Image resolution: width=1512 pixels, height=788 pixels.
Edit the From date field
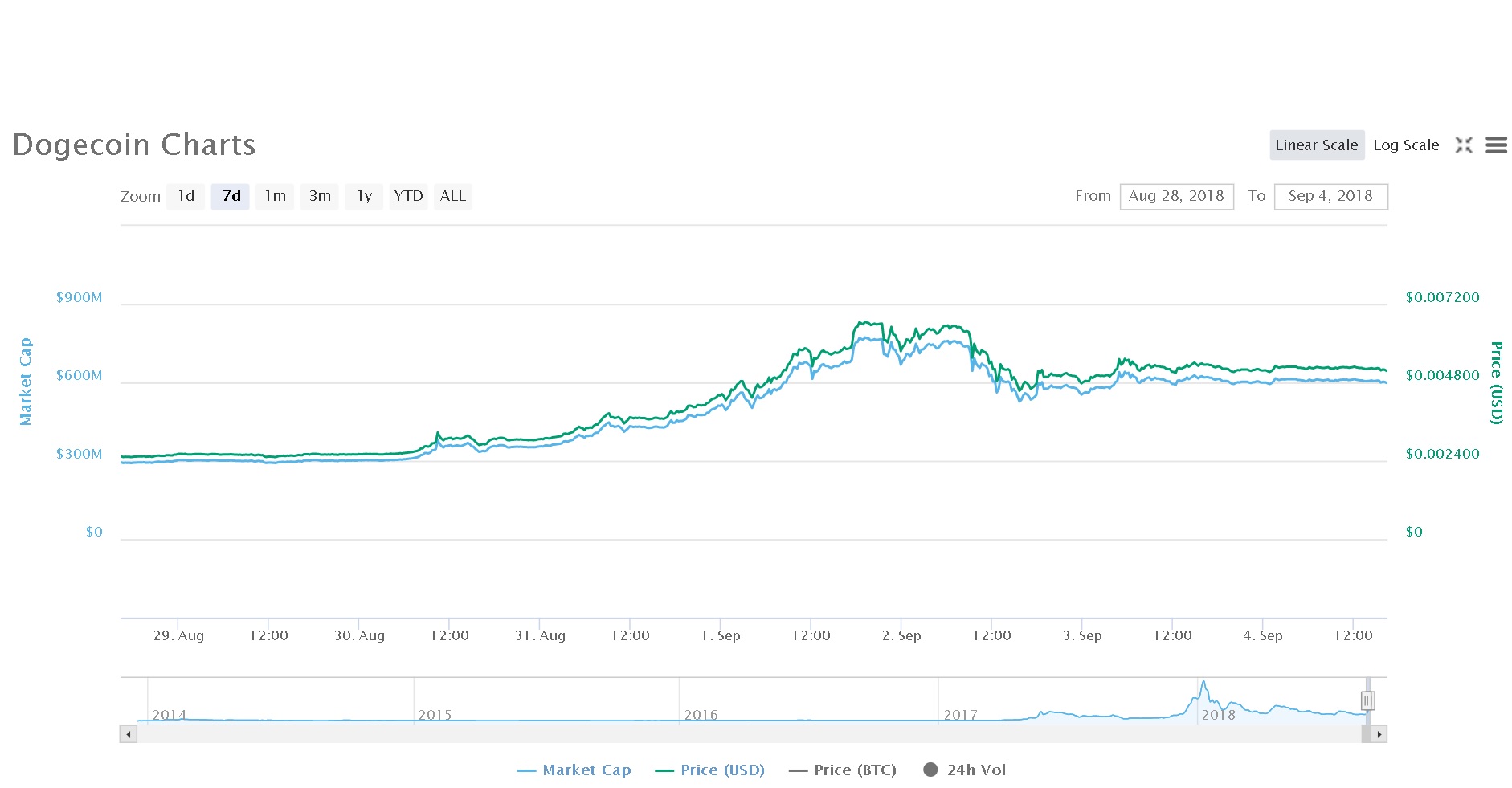[x=1176, y=196]
